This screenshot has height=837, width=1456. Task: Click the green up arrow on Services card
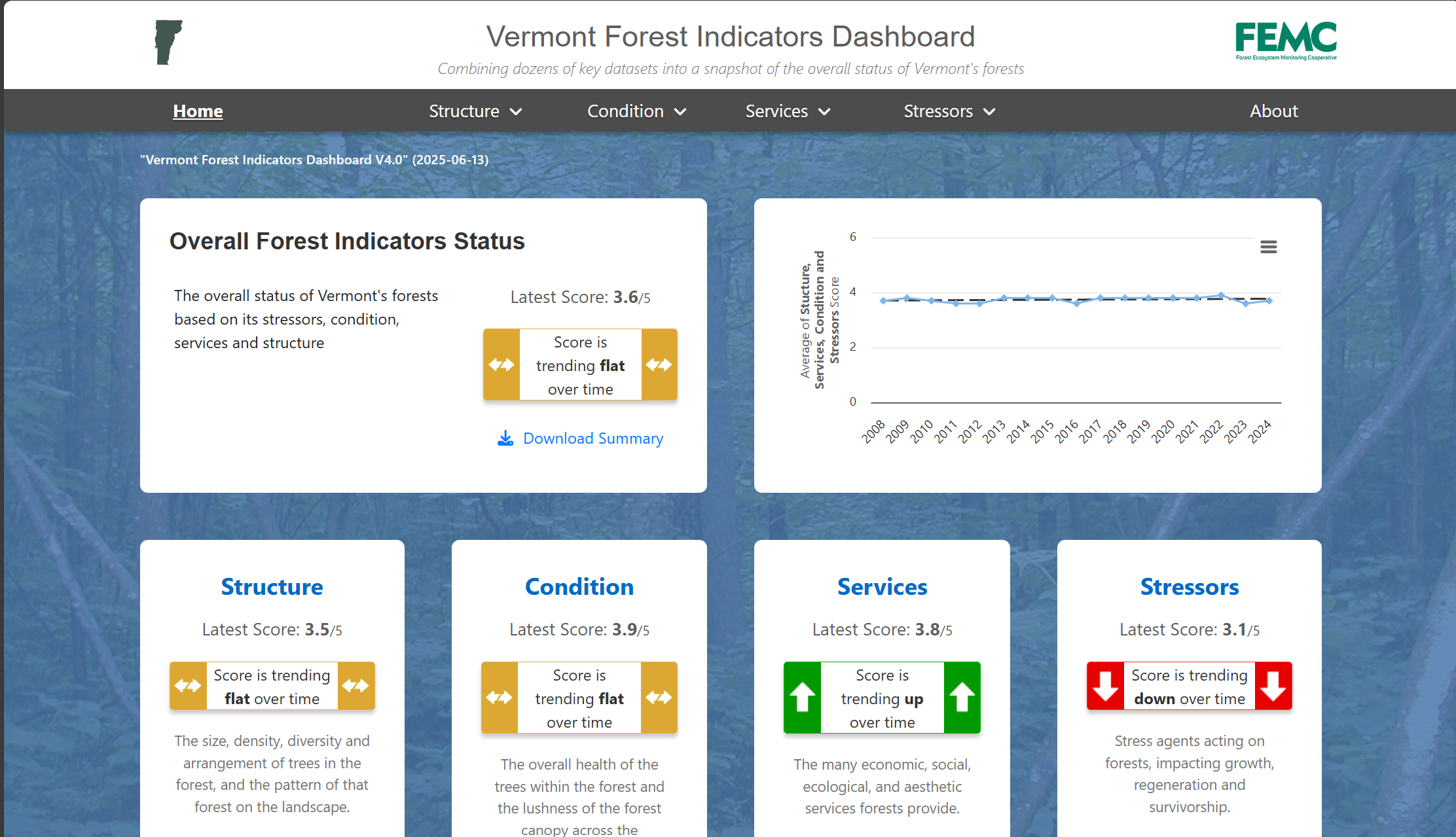pos(801,698)
